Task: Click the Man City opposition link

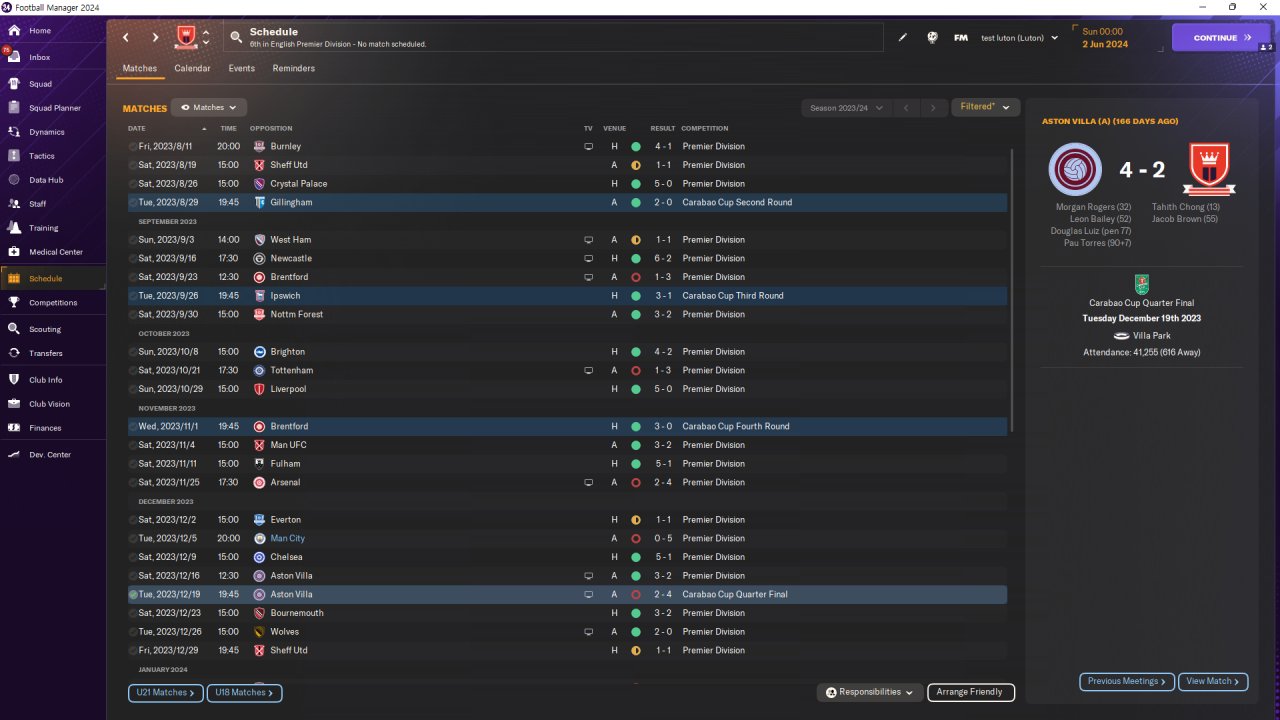Action: (x=288, y=539)
